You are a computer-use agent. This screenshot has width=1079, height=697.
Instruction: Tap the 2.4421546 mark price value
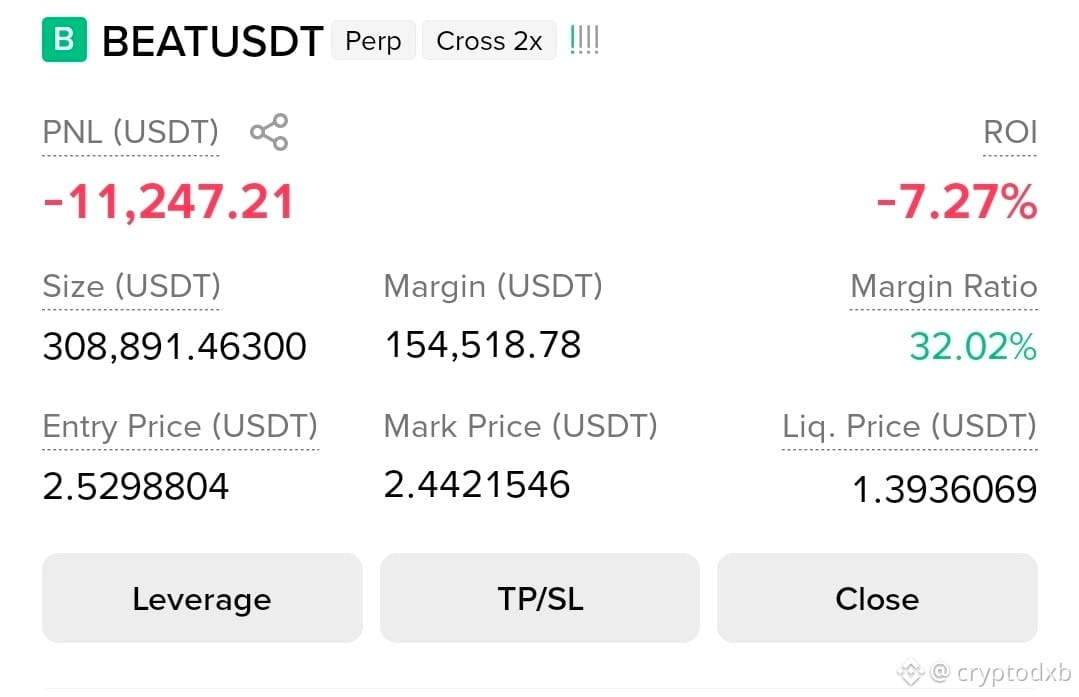click(x=477, y=484)
